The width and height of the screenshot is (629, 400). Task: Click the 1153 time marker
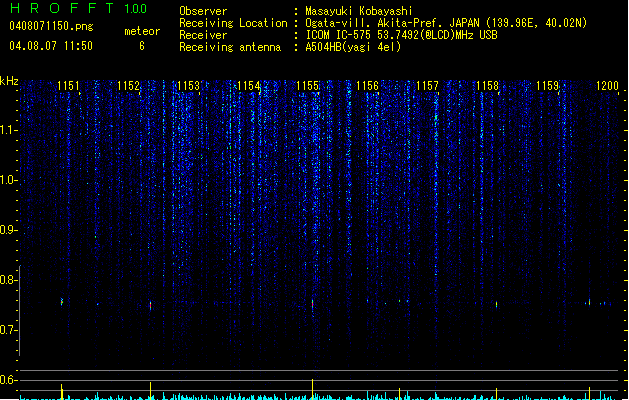[188, 86]
